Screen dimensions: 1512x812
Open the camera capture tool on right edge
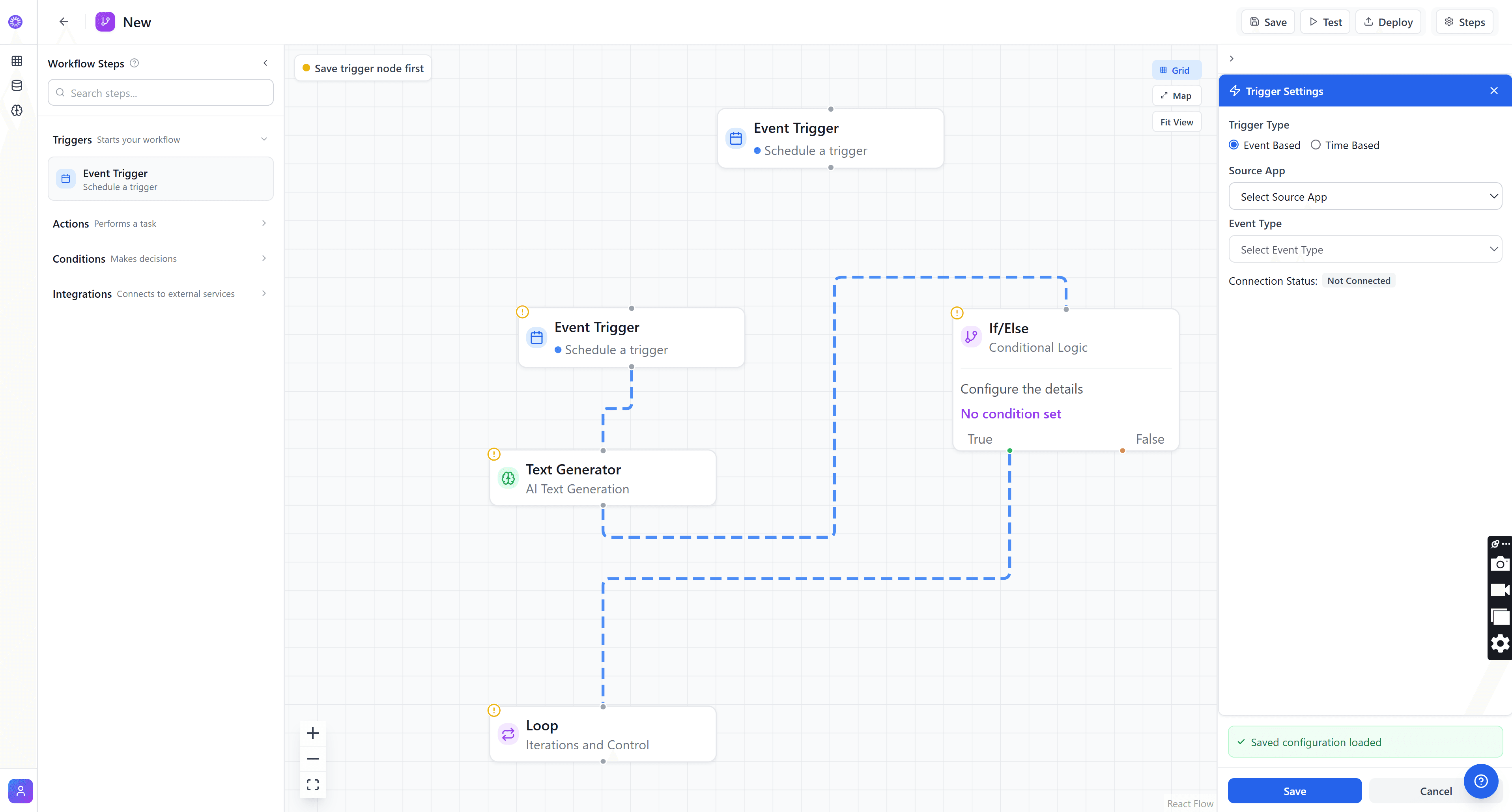[1500, 564]
